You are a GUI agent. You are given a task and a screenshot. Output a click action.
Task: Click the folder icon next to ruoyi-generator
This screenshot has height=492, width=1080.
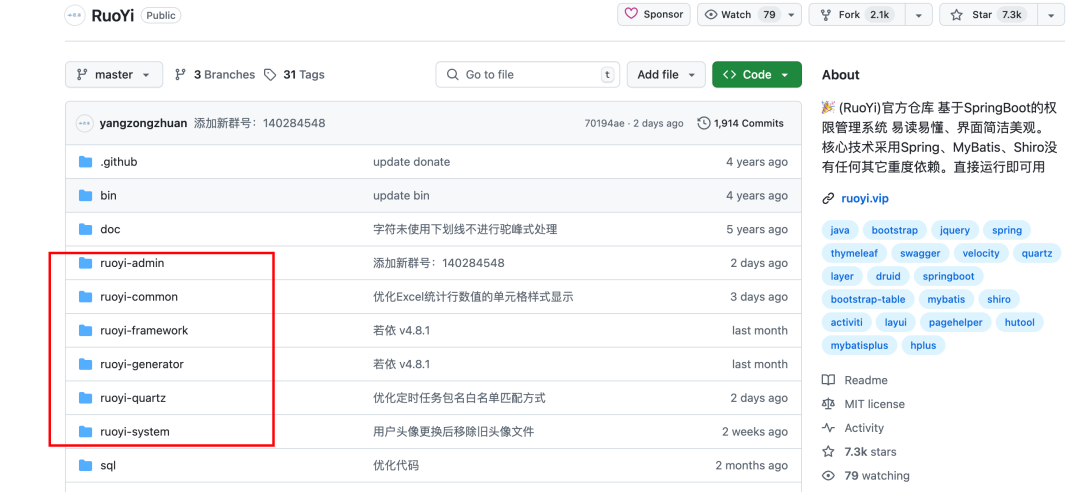point(85,364)
